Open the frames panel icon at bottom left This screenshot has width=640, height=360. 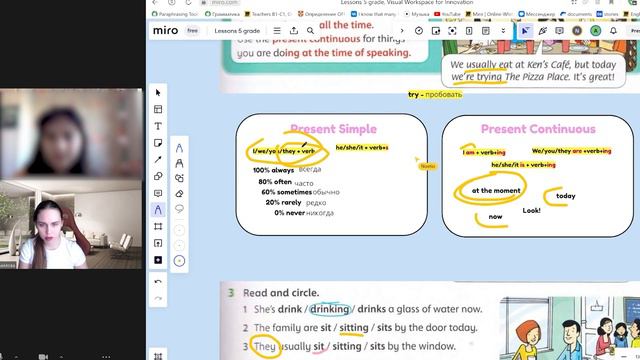point(158,356)
